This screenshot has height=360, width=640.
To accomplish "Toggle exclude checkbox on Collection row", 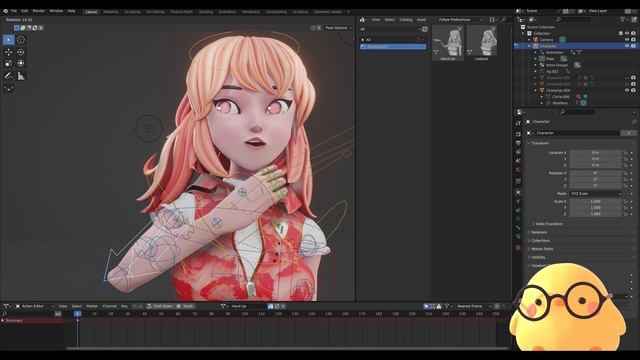I will (x=621, y=33).
